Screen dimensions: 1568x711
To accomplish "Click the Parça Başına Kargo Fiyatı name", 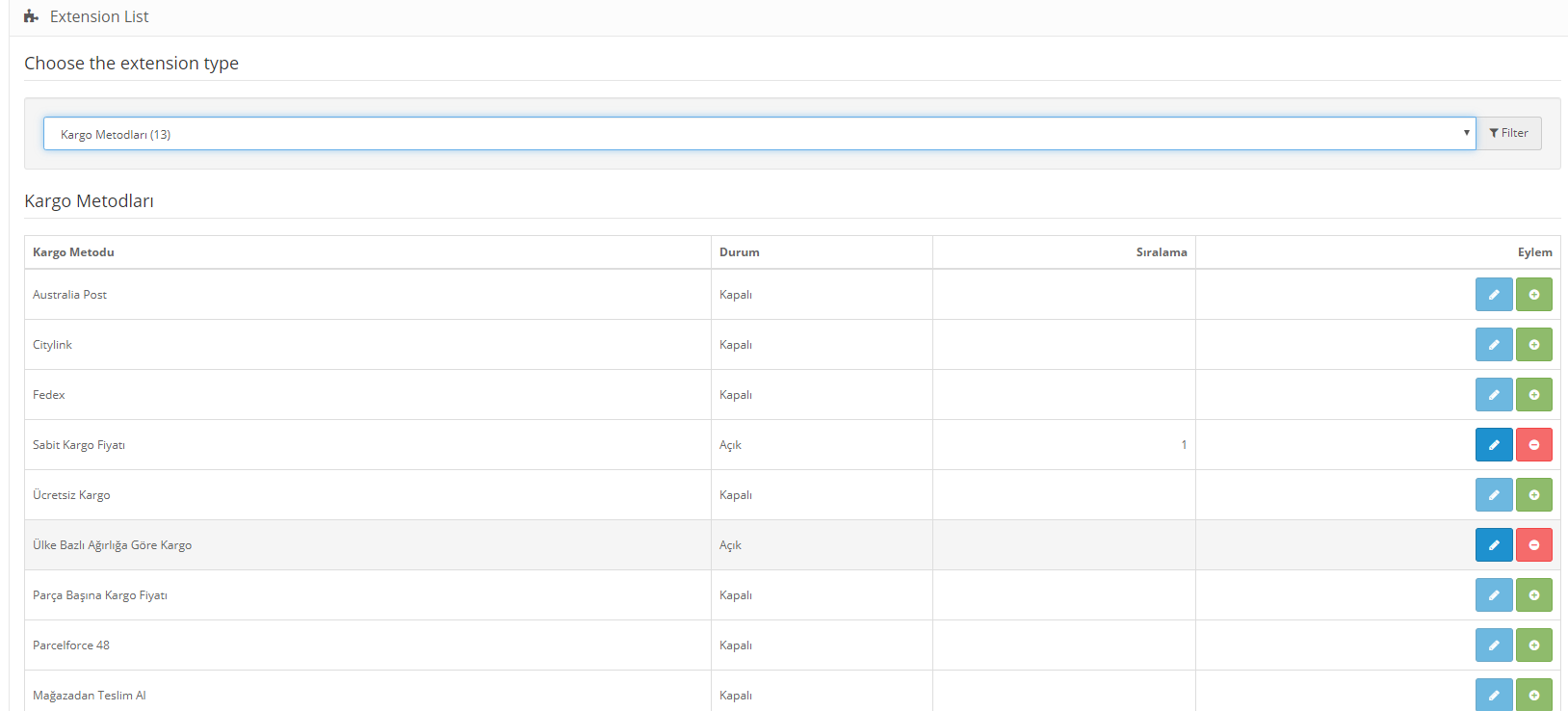I will [100, 595].
